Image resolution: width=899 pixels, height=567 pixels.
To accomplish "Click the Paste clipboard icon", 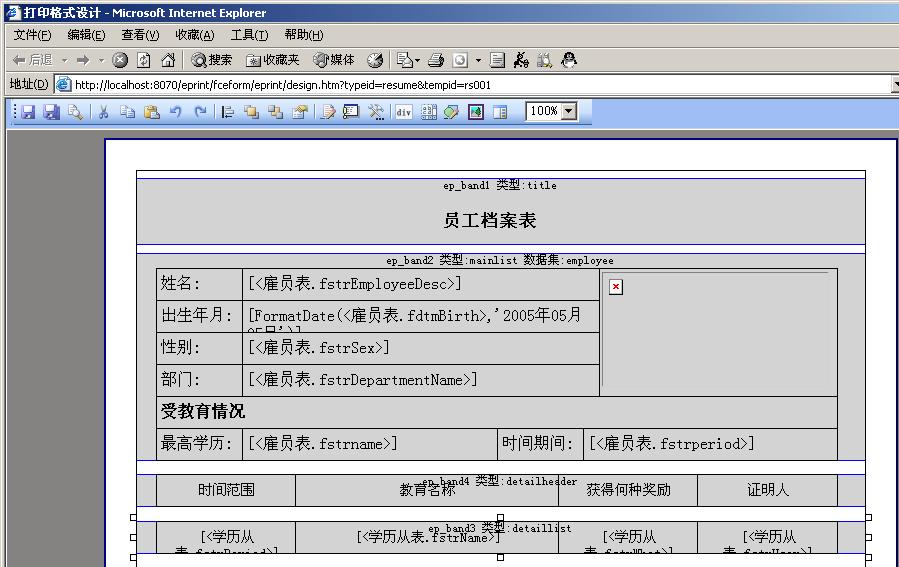I will click(151, 112).
